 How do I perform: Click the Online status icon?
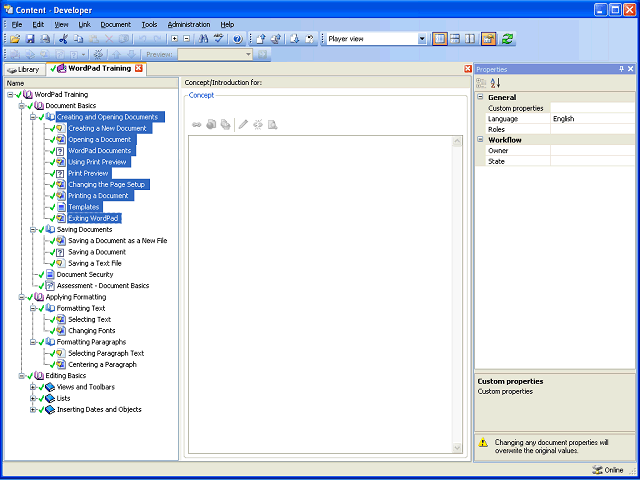point(597,470)
